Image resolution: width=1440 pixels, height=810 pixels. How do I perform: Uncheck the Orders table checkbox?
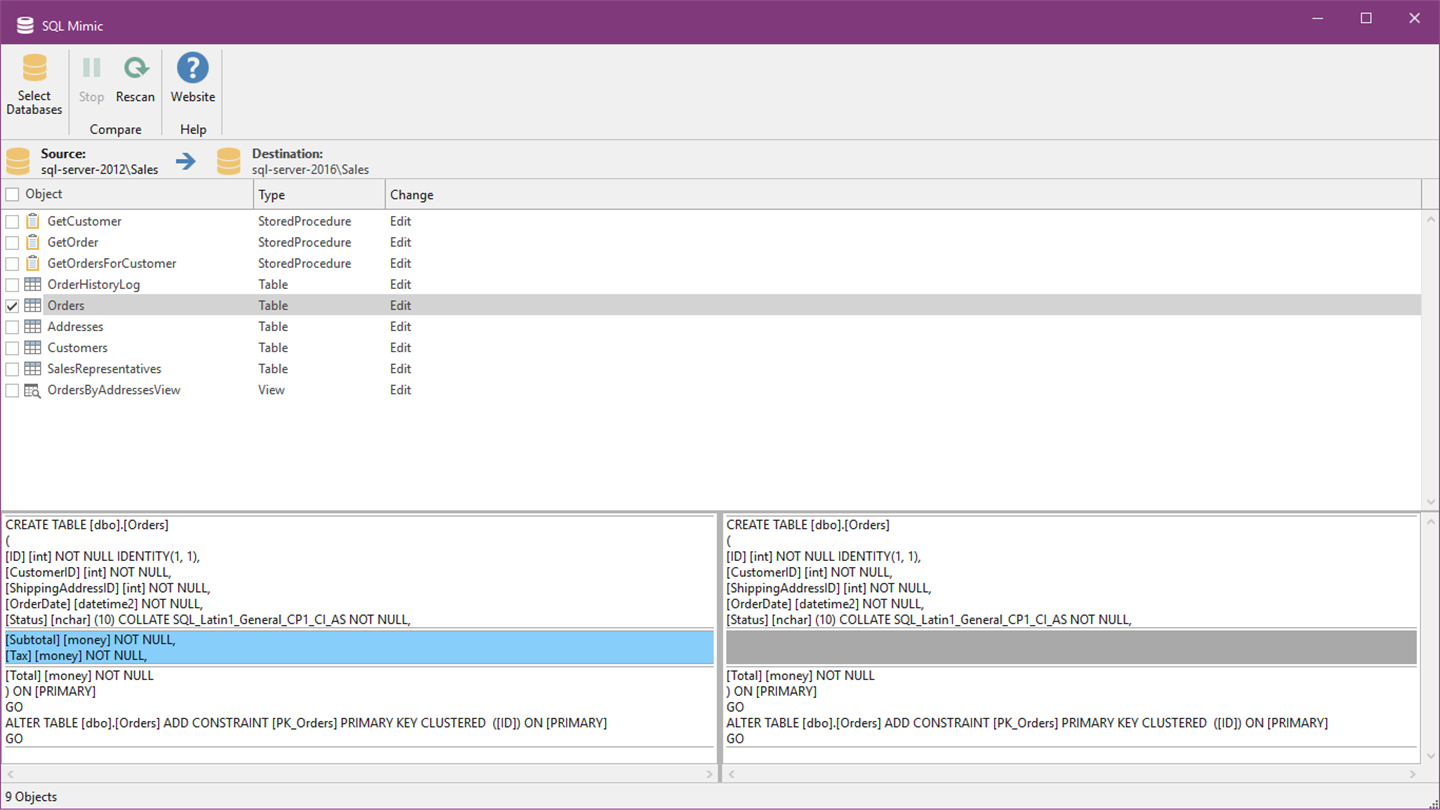click(12, 306)
